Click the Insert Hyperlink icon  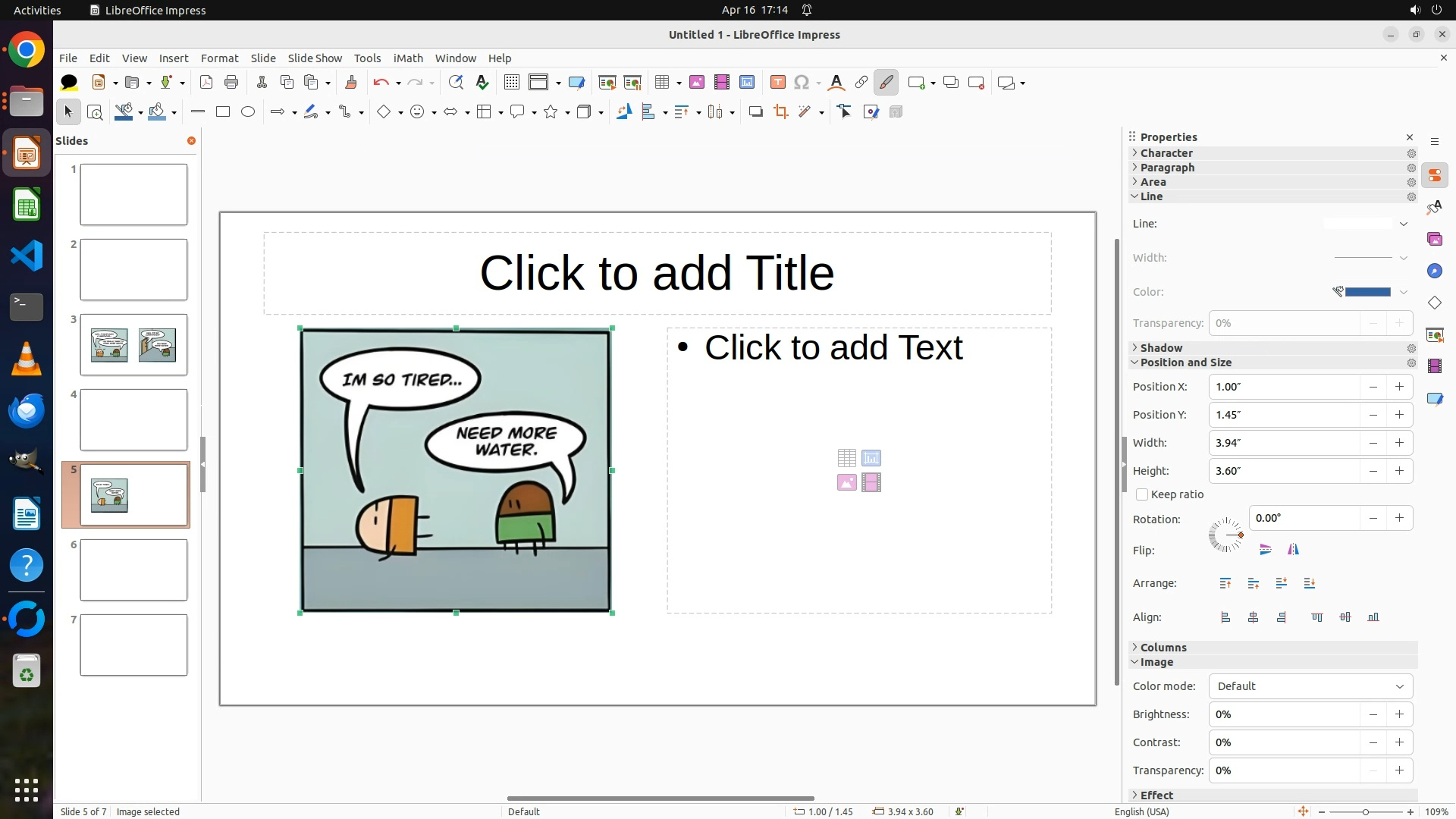tap(861, 83)
